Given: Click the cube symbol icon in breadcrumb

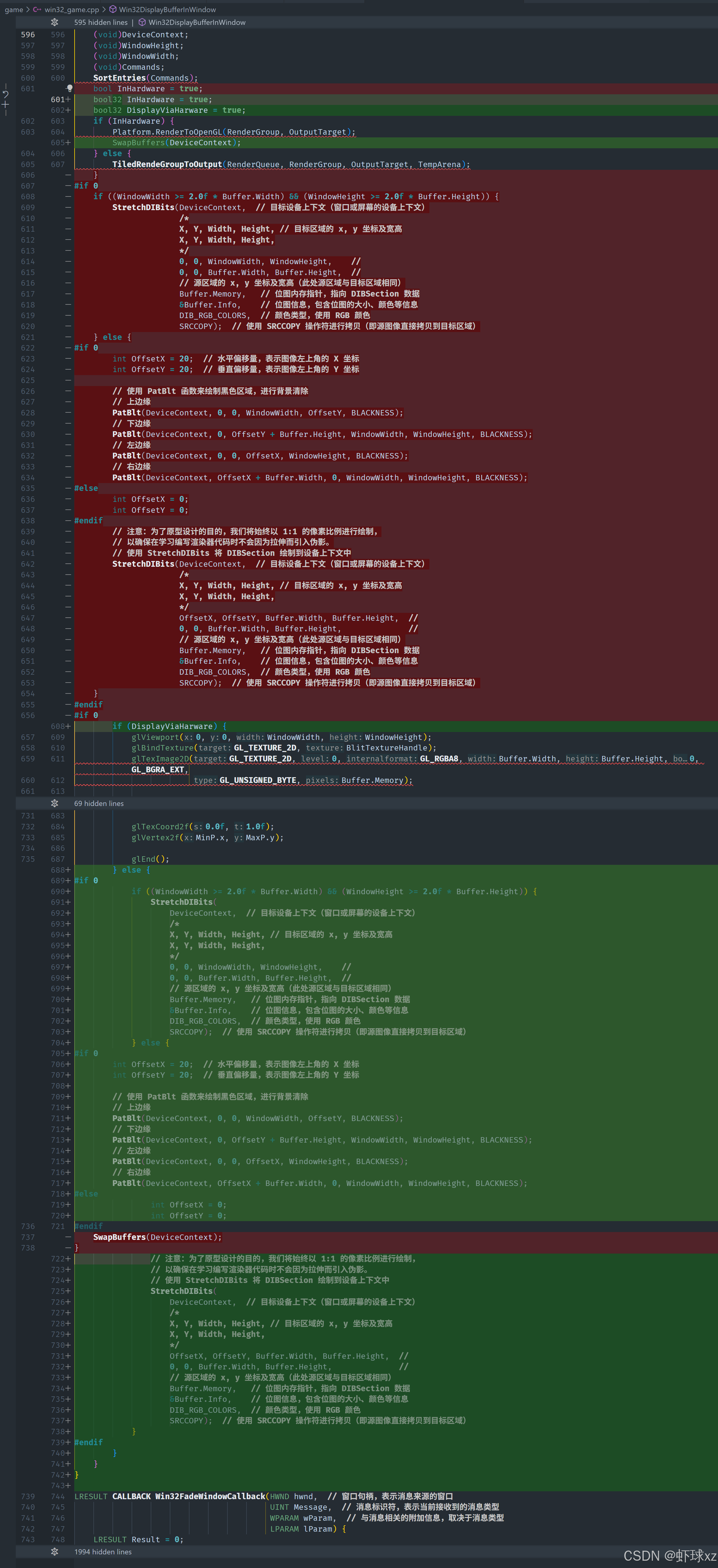Looking at the screenshot, I should (x=112, y=9).
